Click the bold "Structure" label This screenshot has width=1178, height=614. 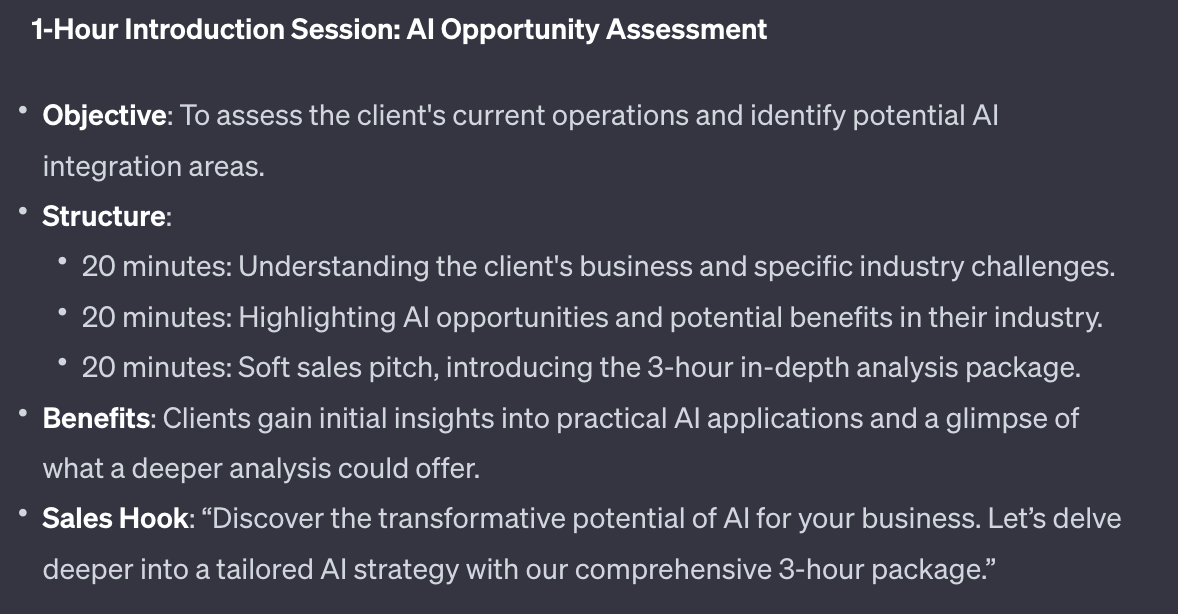click(103, 216)
